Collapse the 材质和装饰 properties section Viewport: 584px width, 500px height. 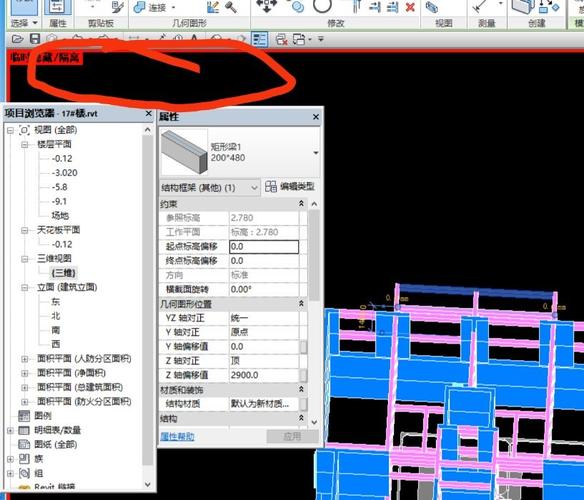click(x=301, y=389)
